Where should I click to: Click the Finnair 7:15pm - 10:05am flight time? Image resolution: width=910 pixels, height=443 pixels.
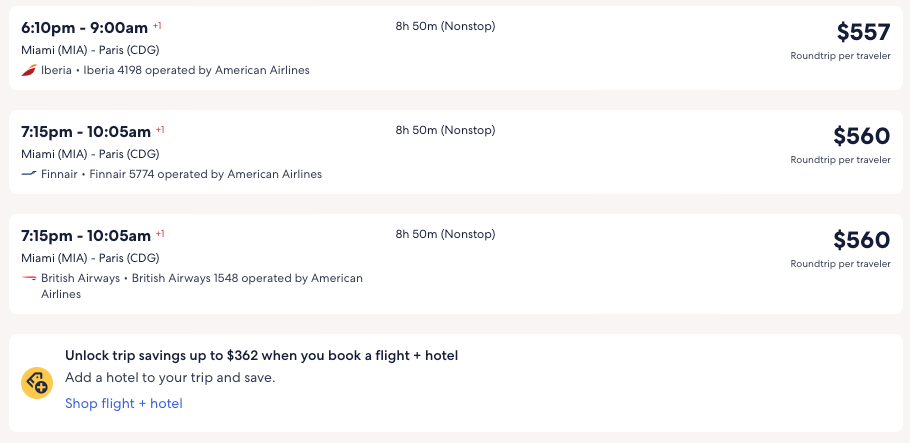pyautogui.click(x=86, y=131)
